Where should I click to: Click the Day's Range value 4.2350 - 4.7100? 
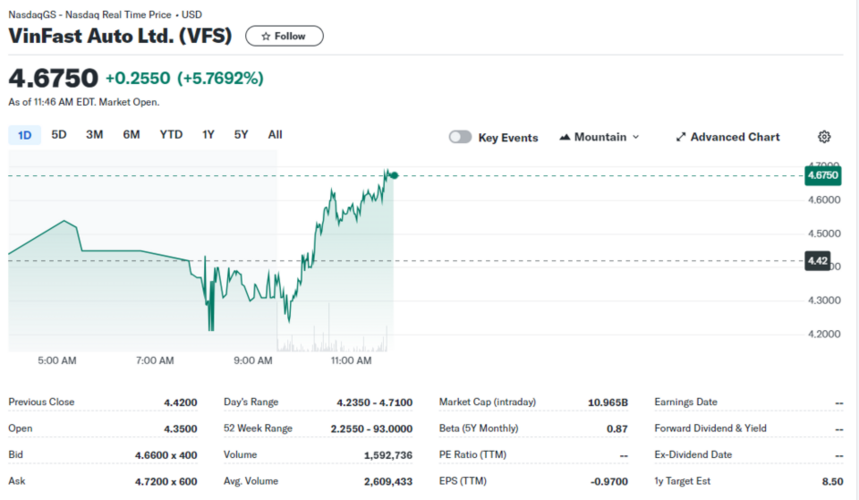(374, 403)
